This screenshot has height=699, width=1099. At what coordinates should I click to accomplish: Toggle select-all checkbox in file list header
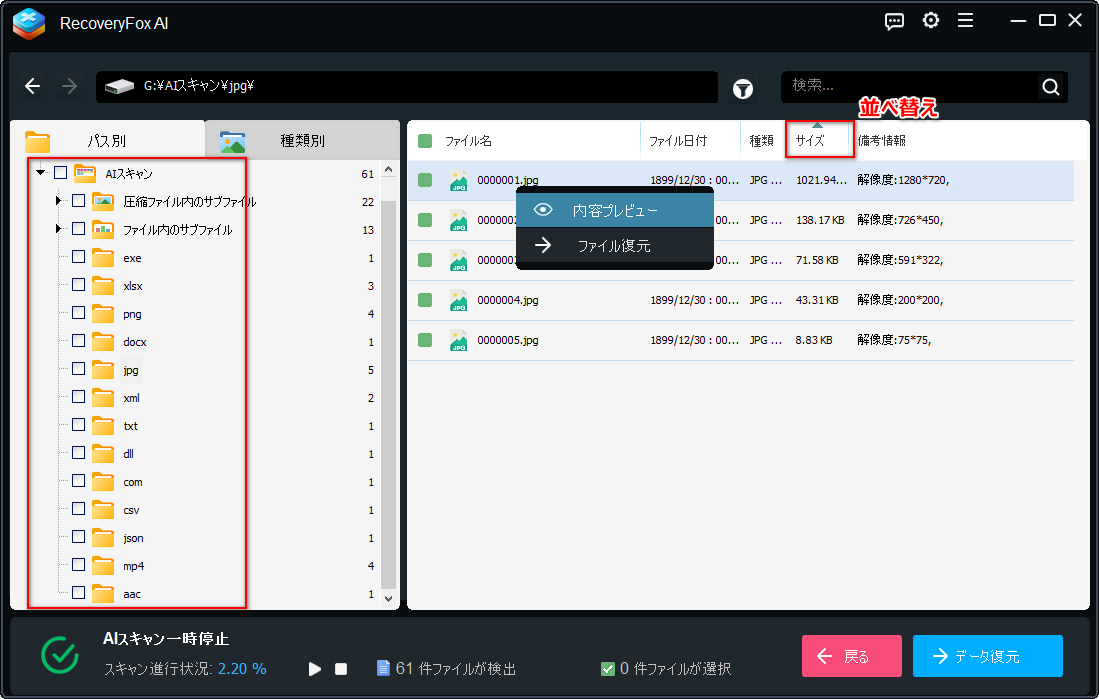pos(425,141)
